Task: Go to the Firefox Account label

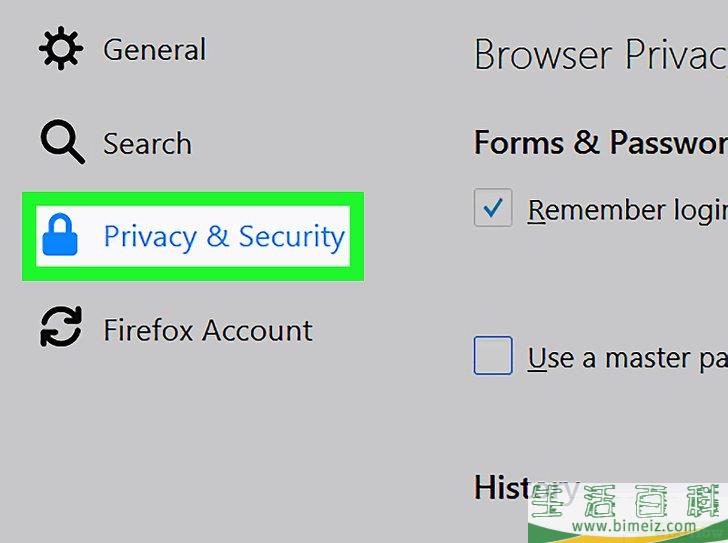Action: click(208, 330)
